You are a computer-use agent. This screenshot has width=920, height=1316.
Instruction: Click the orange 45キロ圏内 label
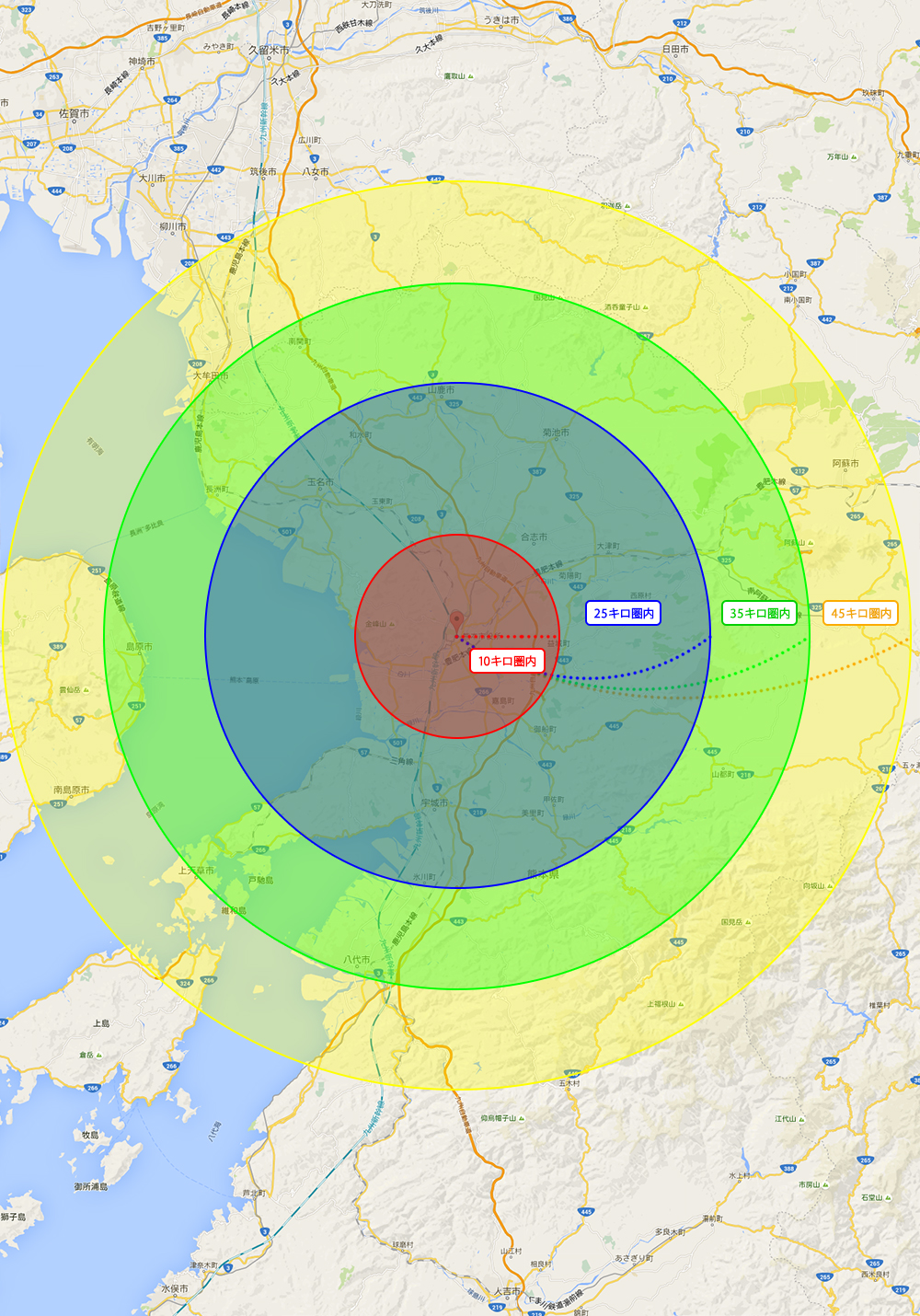[860, 613]
